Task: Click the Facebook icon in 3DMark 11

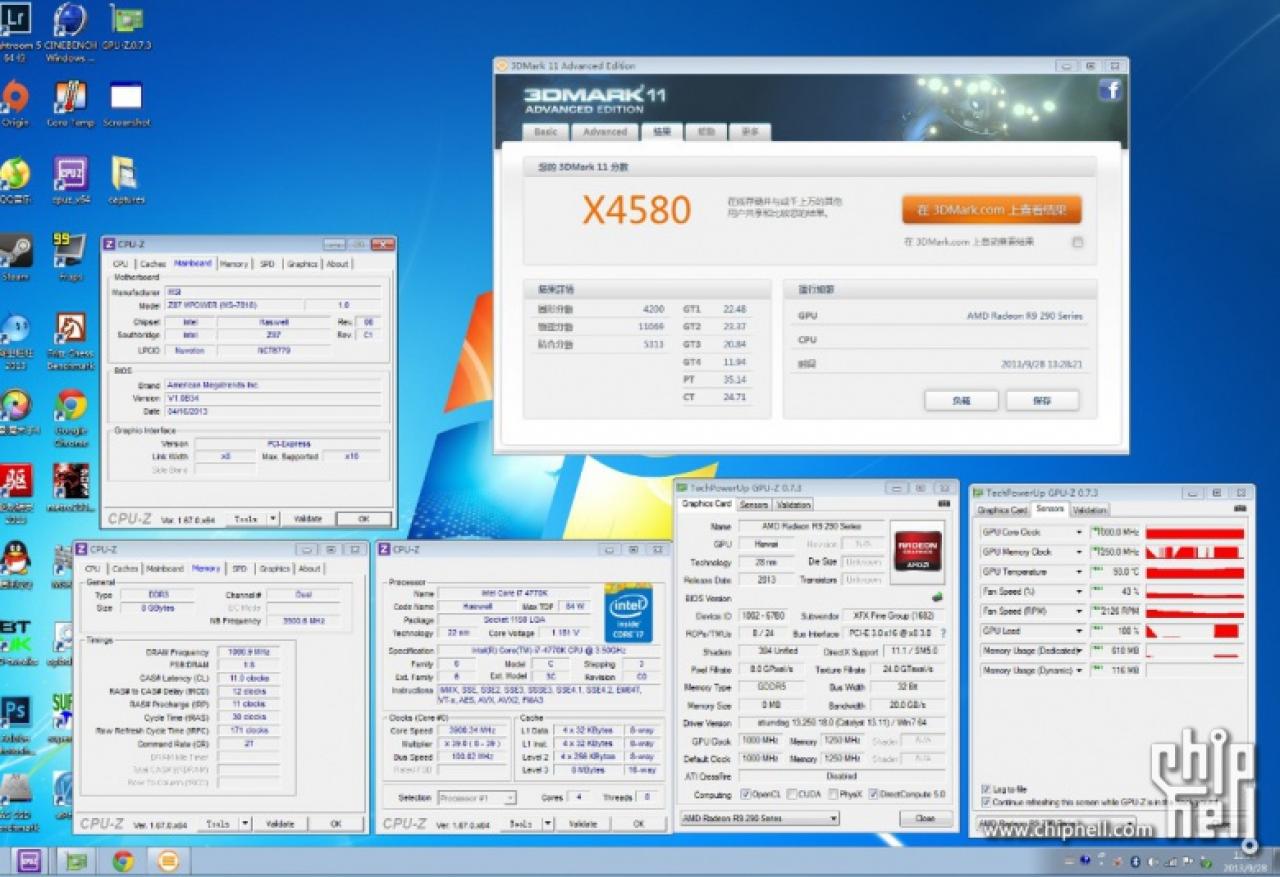Action: tap(1109, 90)
